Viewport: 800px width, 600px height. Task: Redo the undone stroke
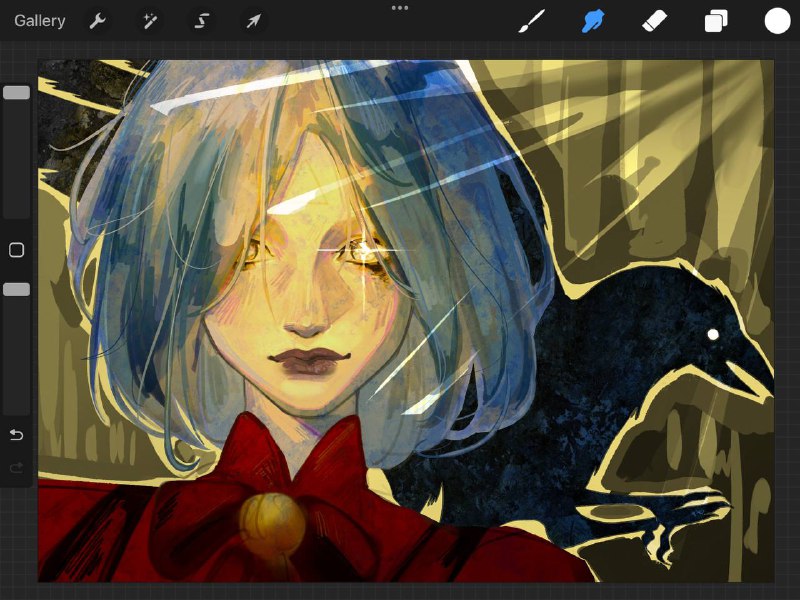(16, 467)
